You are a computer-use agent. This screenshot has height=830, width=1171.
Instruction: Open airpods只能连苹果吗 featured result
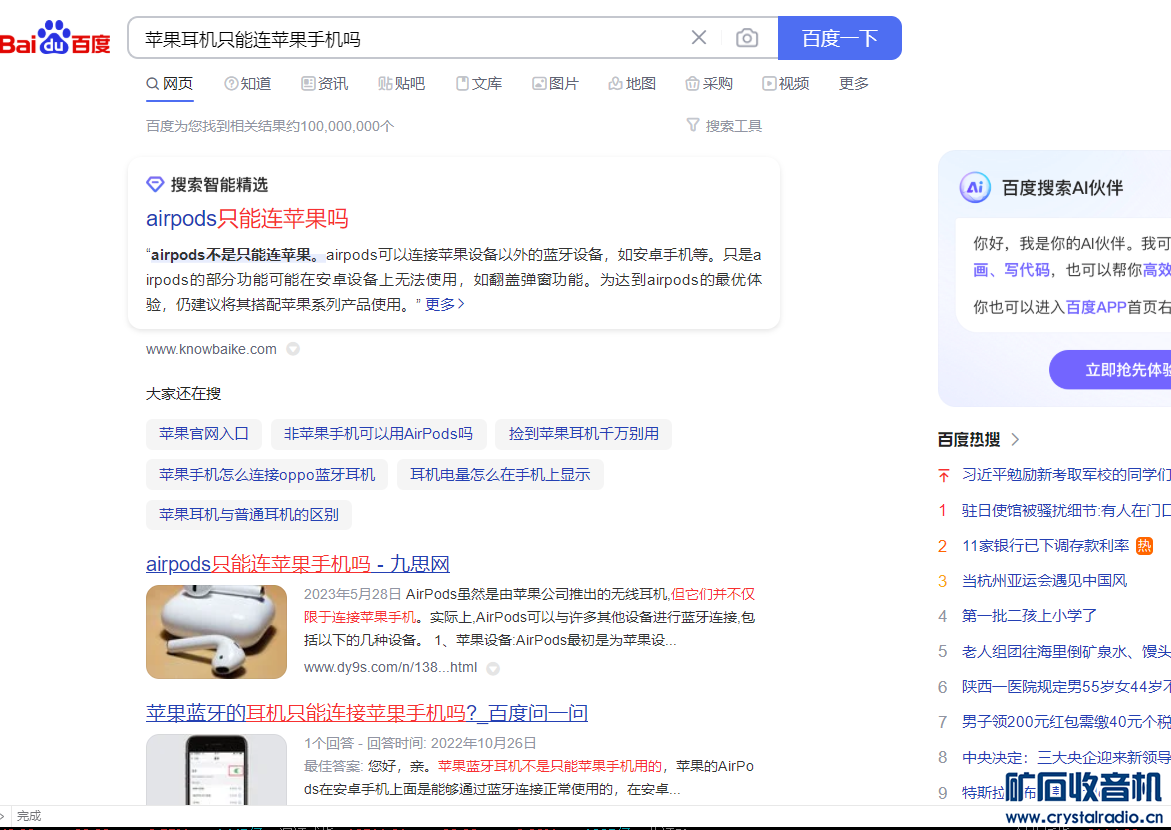247,219
